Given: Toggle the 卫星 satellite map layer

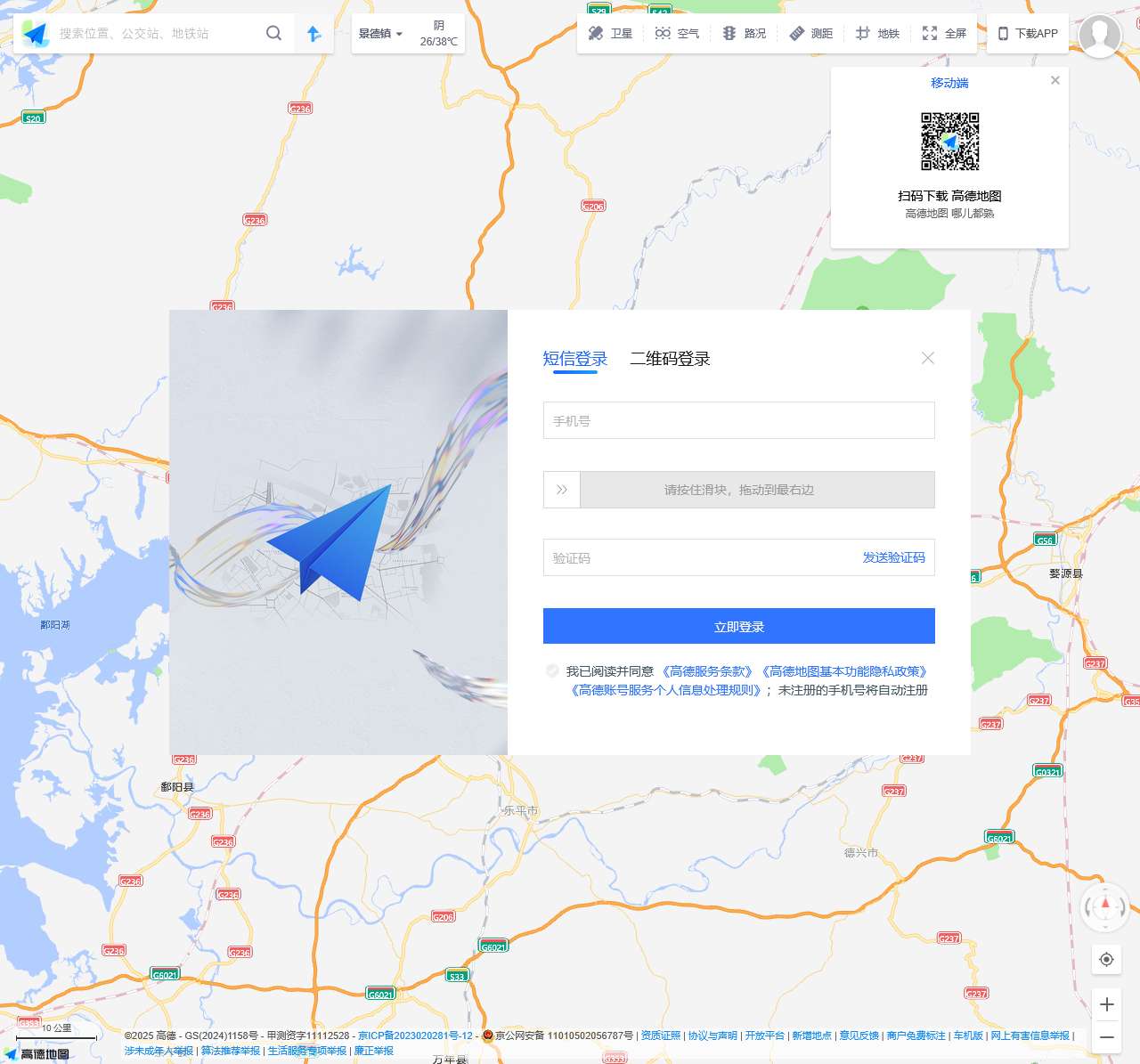Looking at the screenshot, I should click(609, 33).
